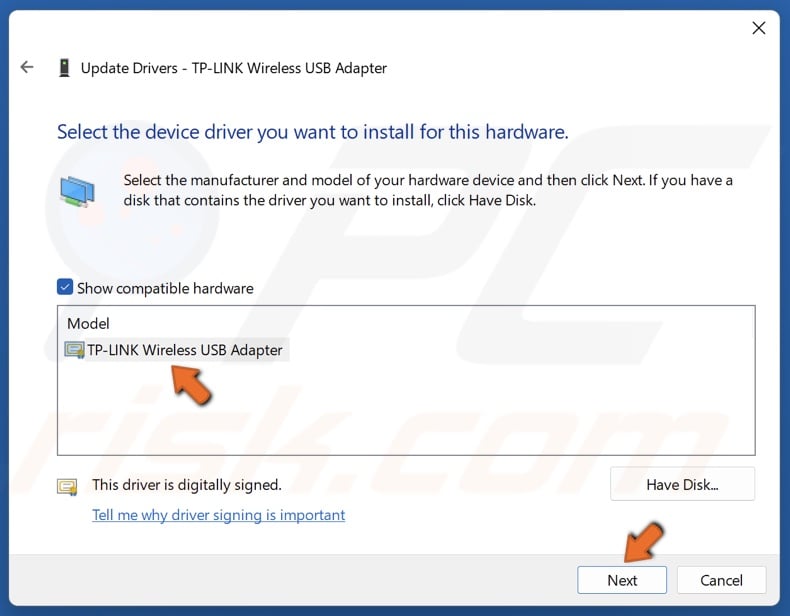Click the driver icon next to TP-LINK model
Image resolution: width=790 pixels, height=616 pixels.
click(x=75, y=350)
